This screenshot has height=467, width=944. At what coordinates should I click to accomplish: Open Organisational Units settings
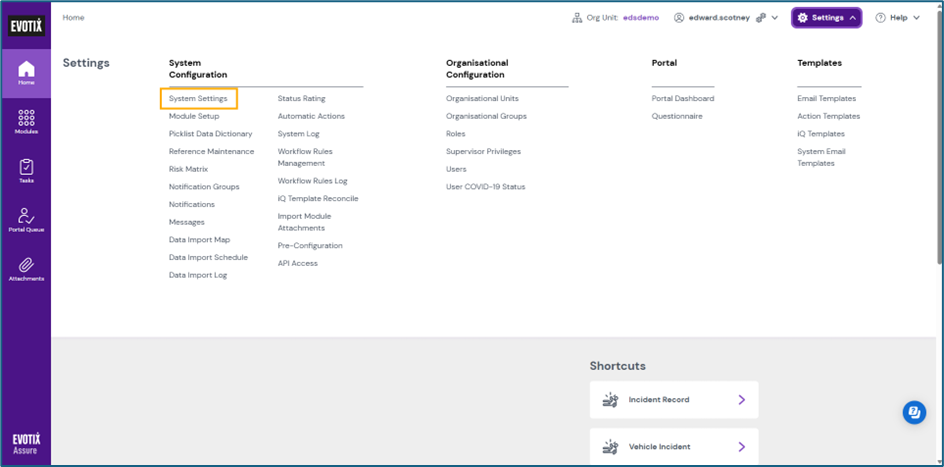[x=482, y=99]
